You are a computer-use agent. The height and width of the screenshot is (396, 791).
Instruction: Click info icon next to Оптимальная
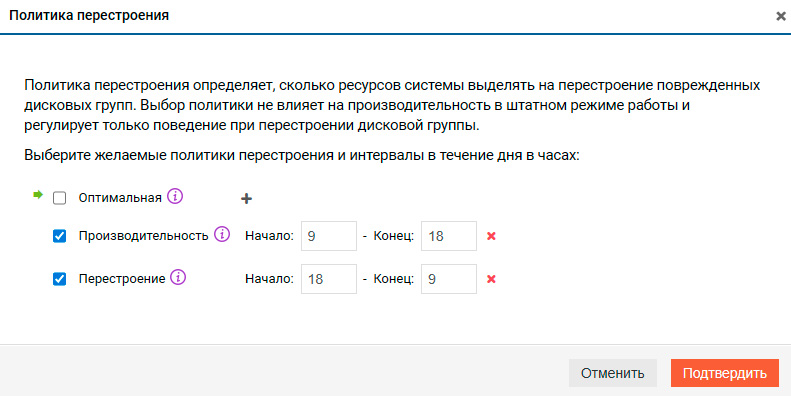(x=175, y=197)
